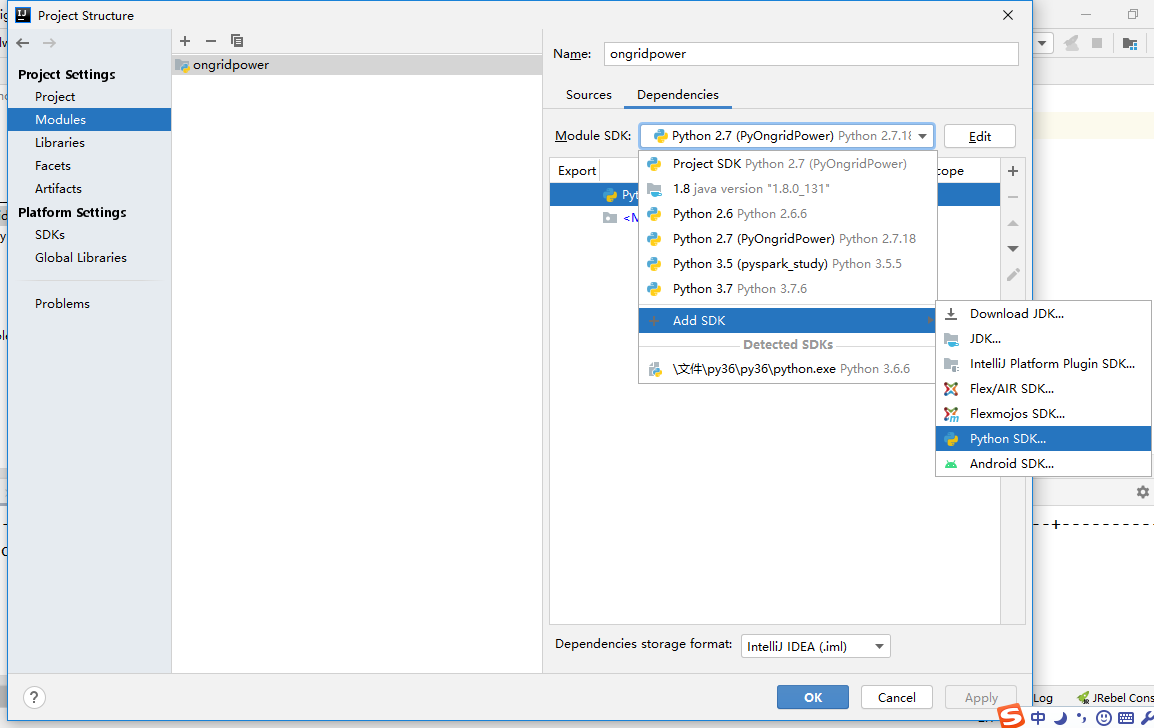Choose Android SDK... option

coord(1043,464)
